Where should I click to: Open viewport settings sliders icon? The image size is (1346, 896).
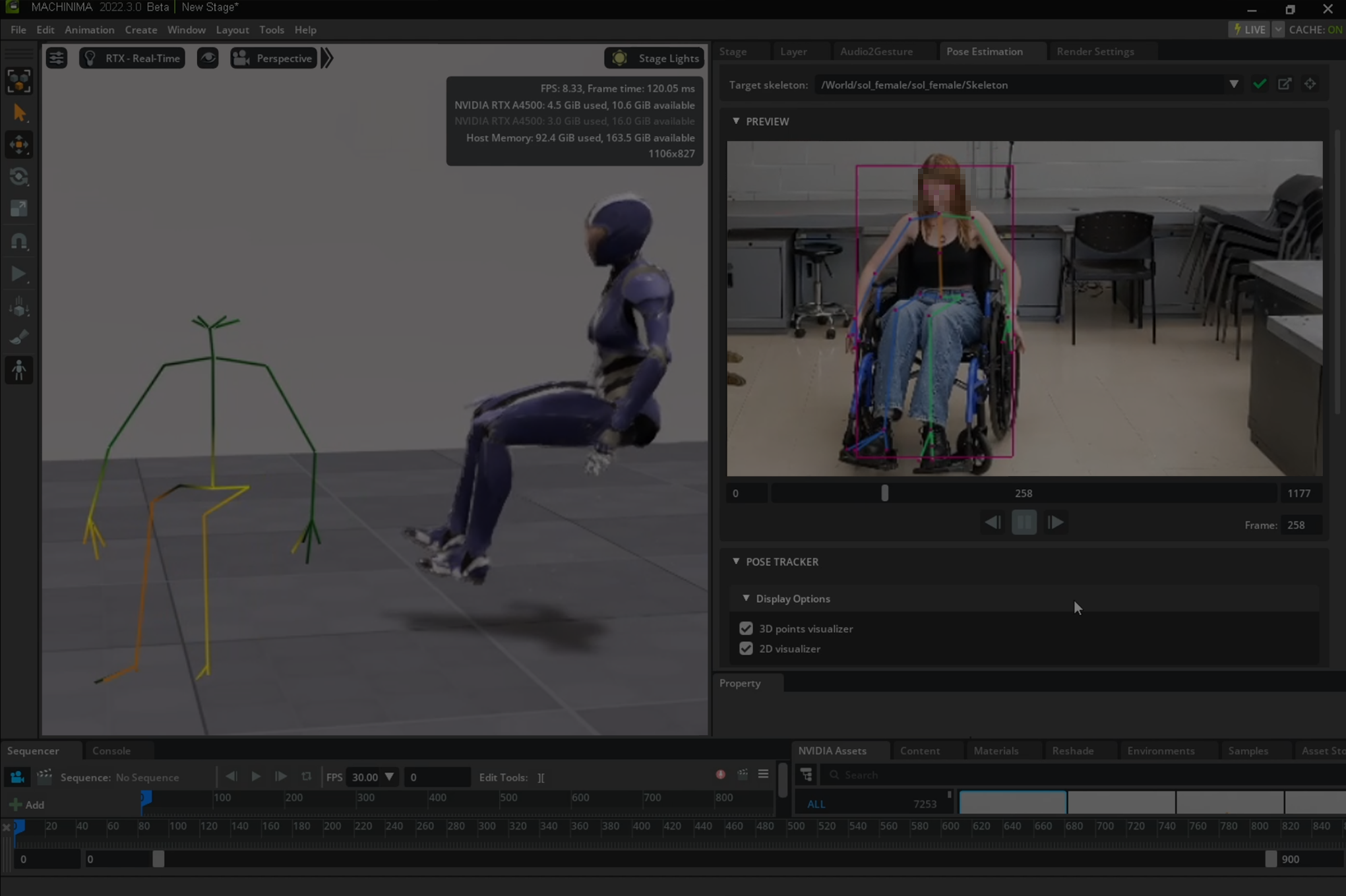click(x=57, y=58)
